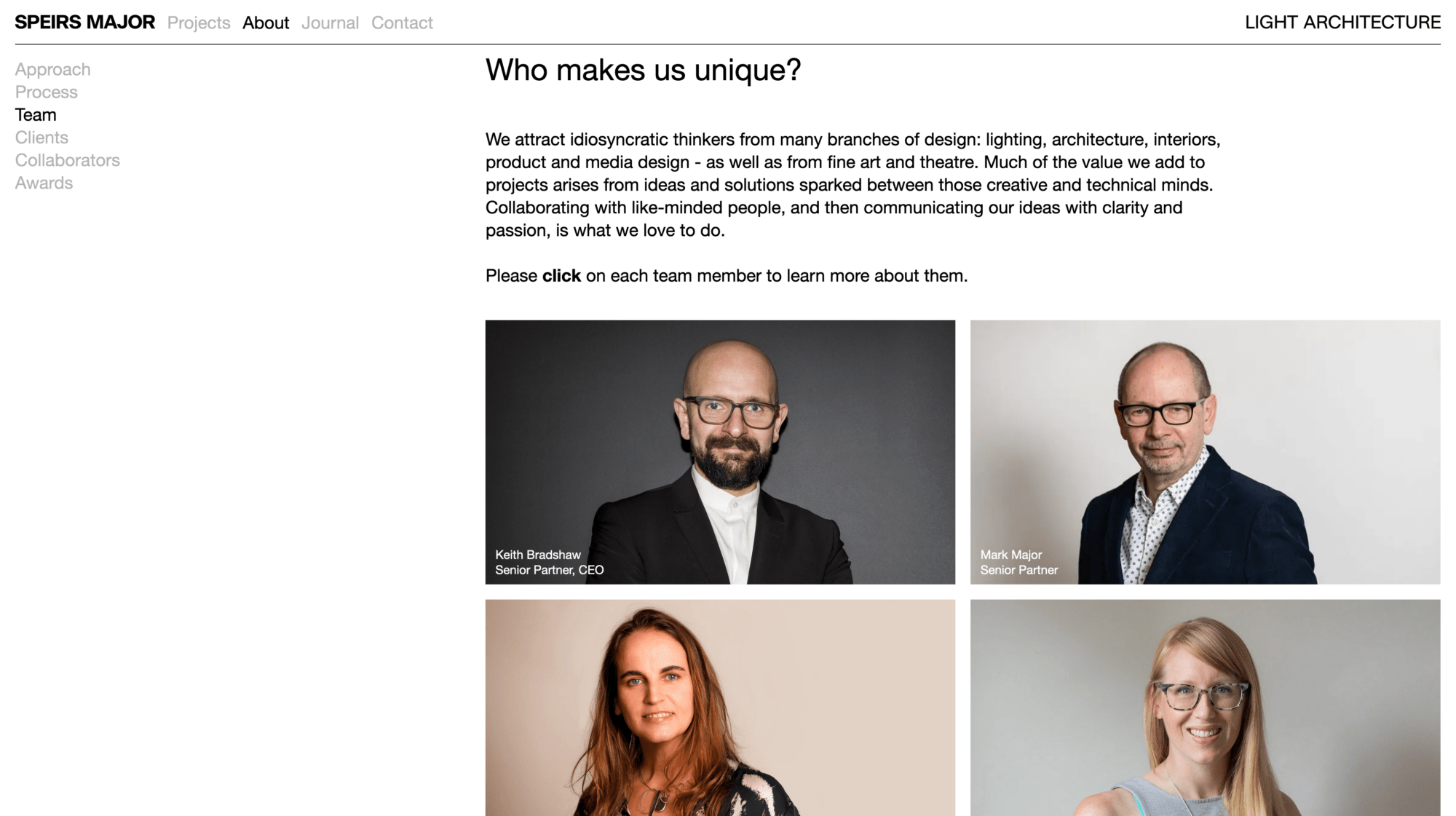Click the Team sidebar item
This screenshot has width=1456, height=816.
(x=36, y=115)
